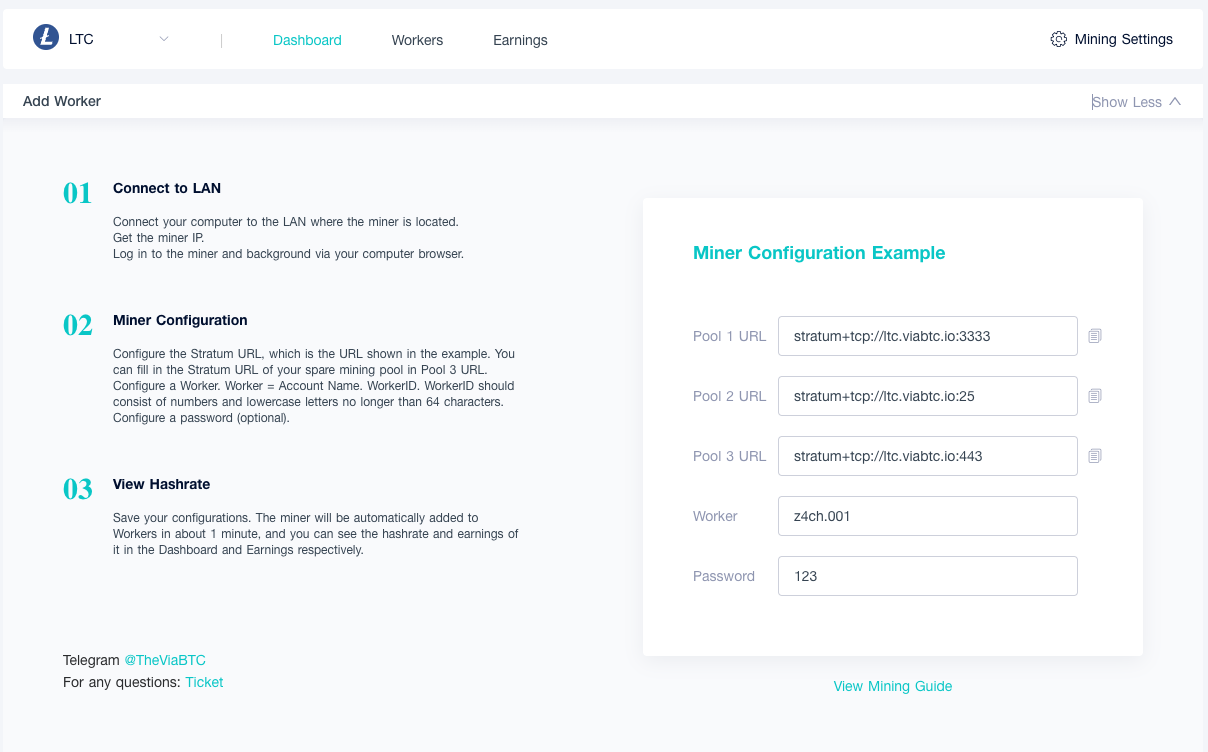Click Show Less to collapse section
The height and width of the screenshot is (752, 1208).
click(1127, 102)
